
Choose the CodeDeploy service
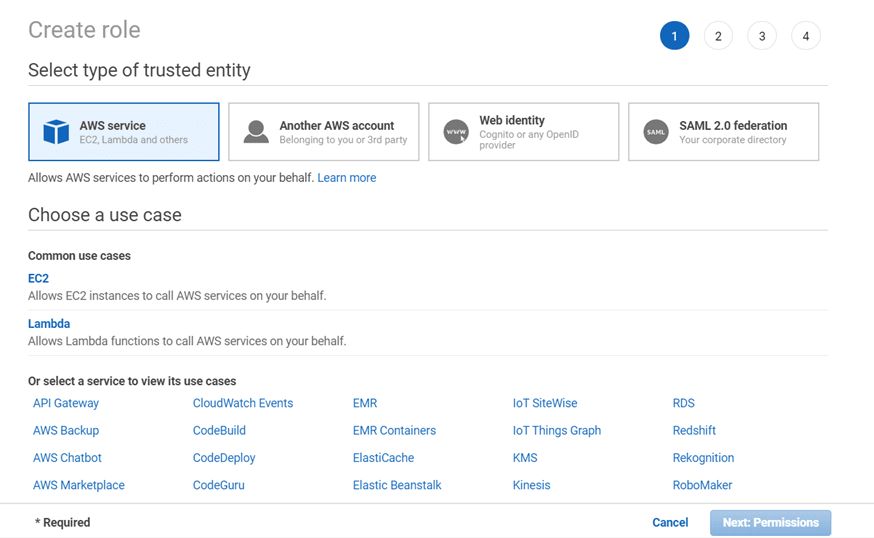coord(224,458)
